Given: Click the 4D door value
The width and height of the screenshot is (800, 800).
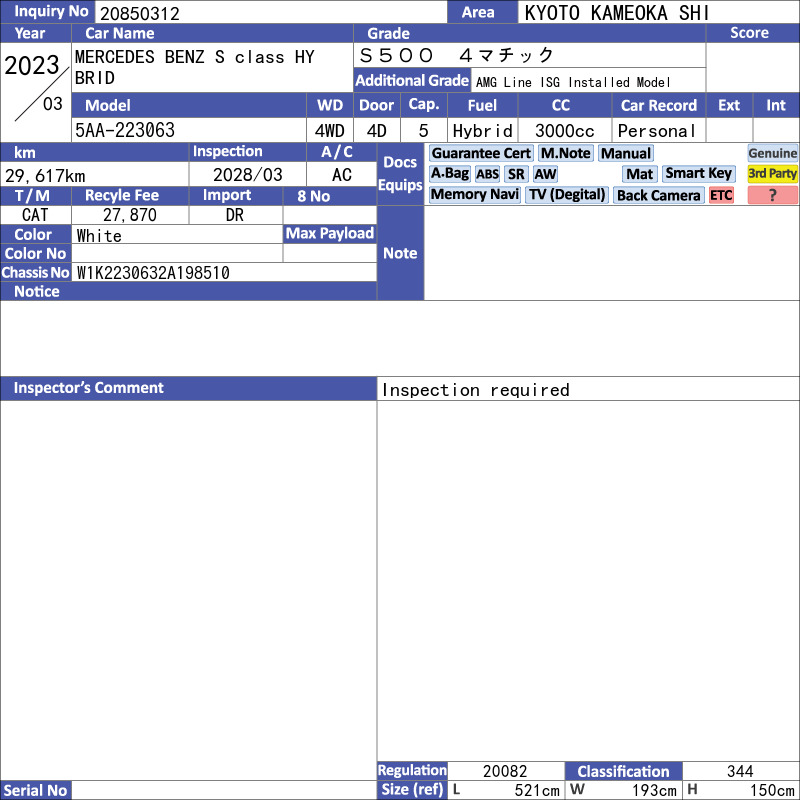Looking at the screenshot, I should pos(377,131).
